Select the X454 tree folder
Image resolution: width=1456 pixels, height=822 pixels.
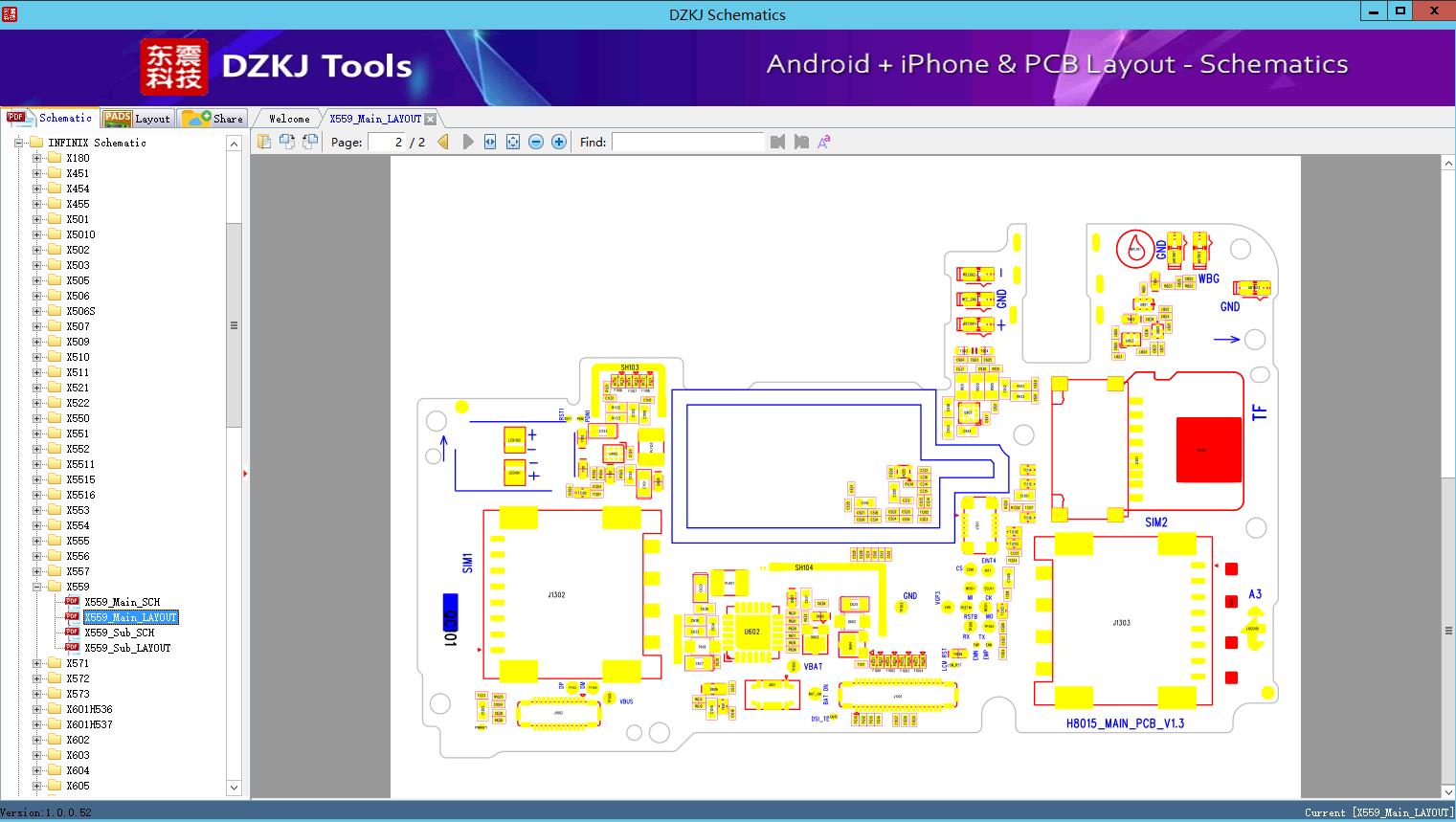click(78, 189)
